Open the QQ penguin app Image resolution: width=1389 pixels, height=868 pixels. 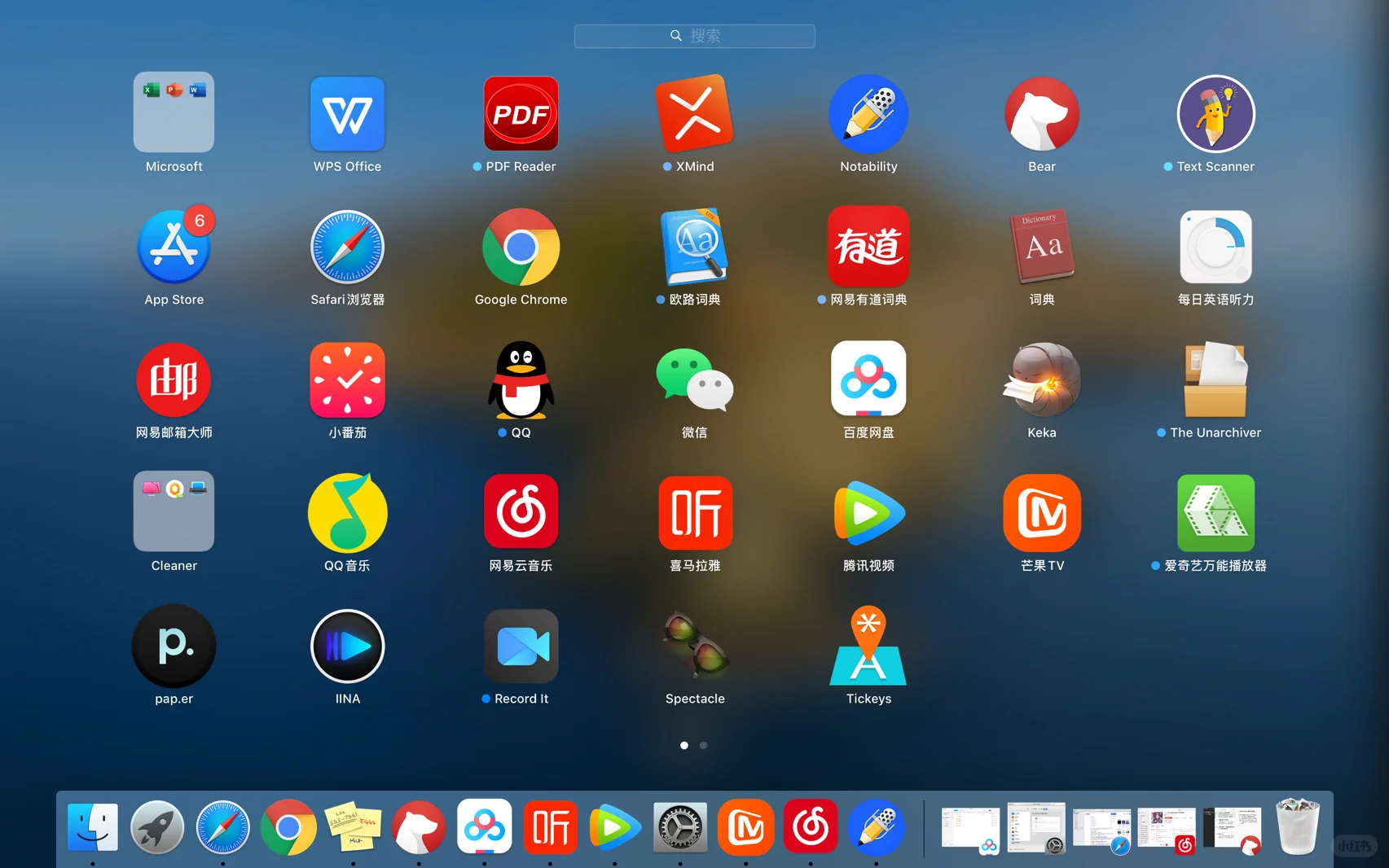tap(521, 379)
